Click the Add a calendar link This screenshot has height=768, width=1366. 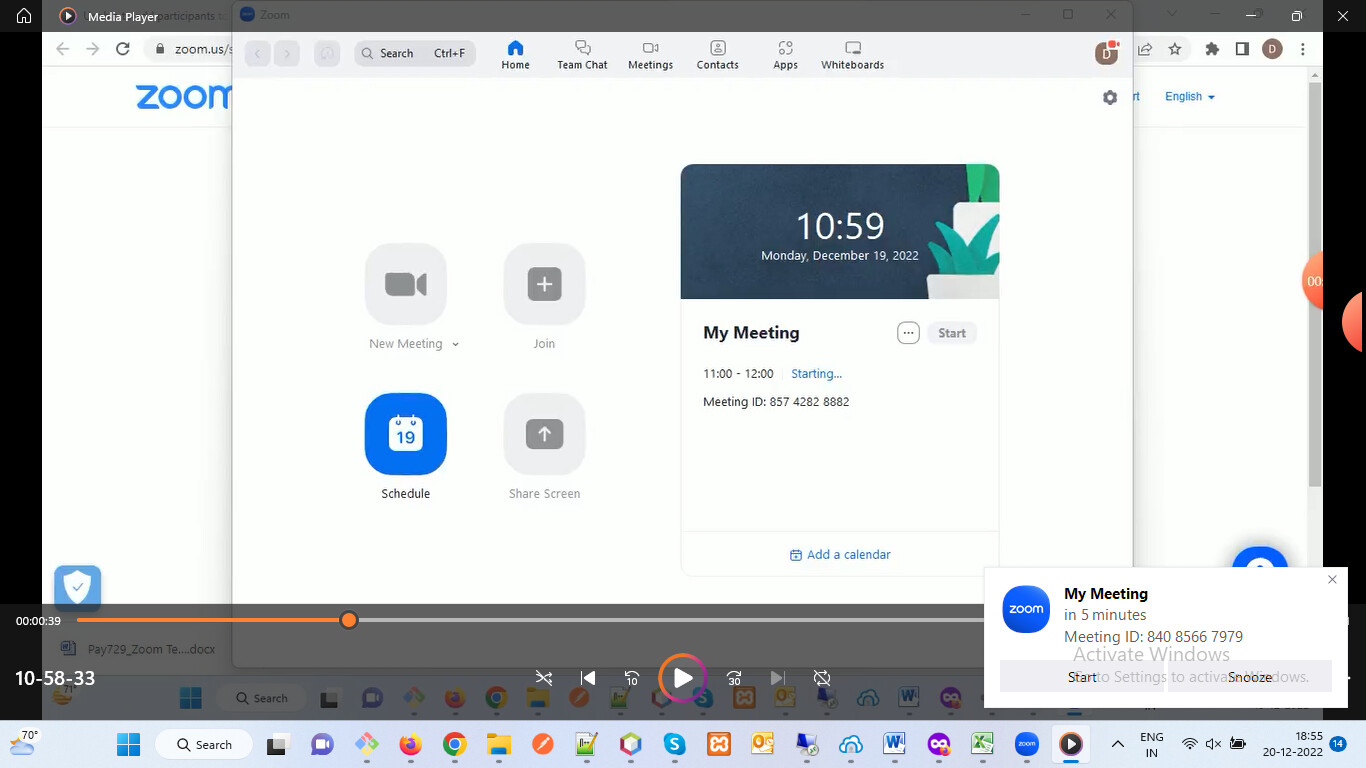click(x=840, y=555)
